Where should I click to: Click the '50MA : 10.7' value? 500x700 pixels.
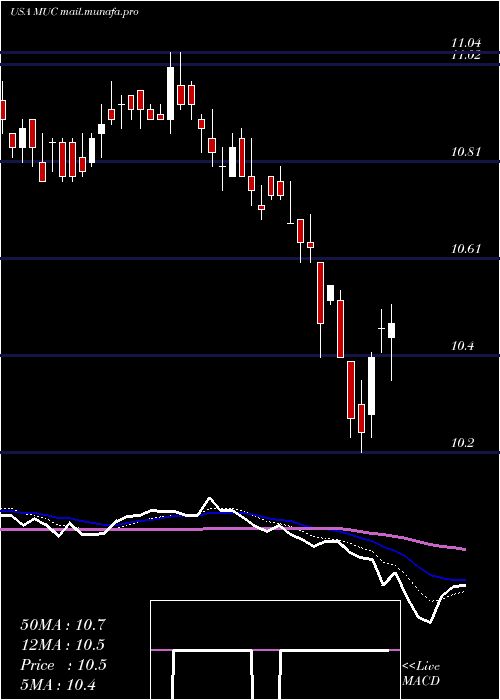[x=63, y=625]
